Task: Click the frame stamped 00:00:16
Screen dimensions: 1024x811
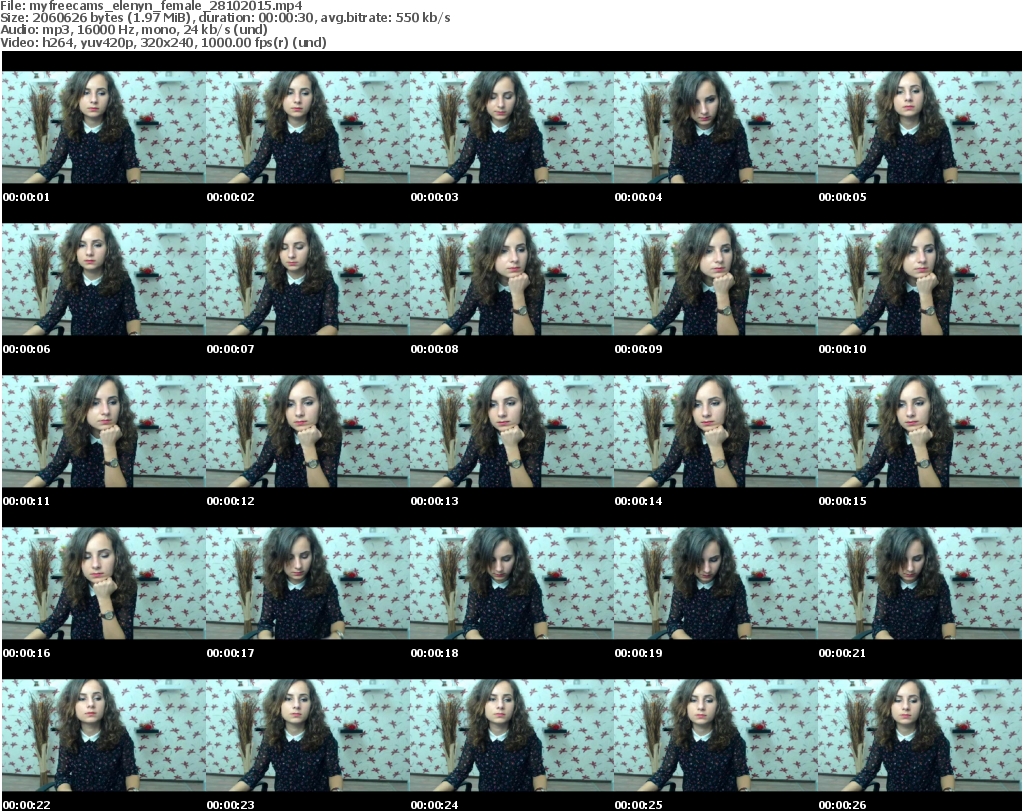Action: coord(104,584)
